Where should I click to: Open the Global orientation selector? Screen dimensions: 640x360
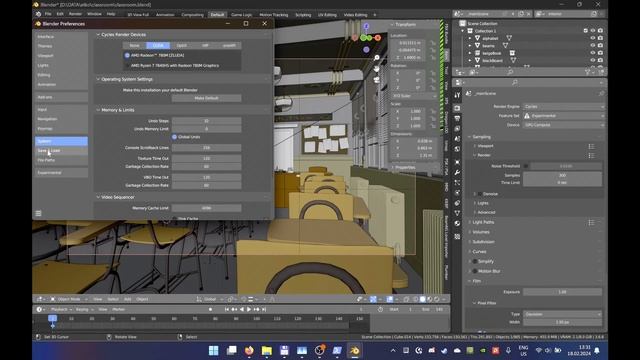pos(209,299)
